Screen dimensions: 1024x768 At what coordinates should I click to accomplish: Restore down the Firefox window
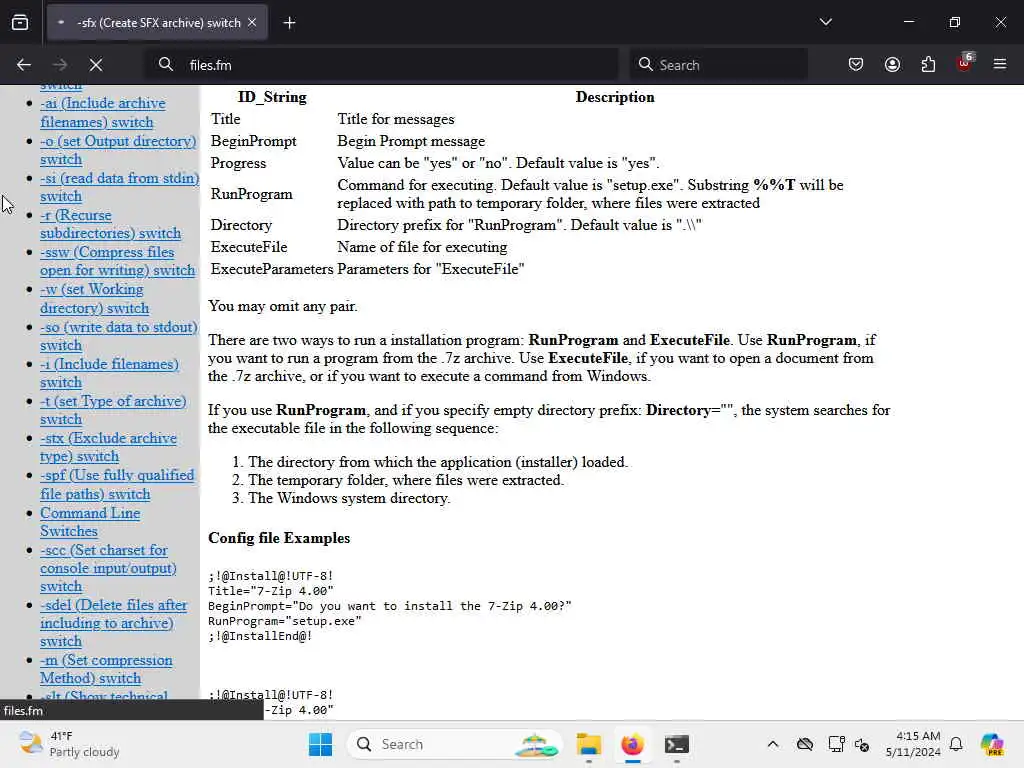pyautogui.click(x=955, y=22)
